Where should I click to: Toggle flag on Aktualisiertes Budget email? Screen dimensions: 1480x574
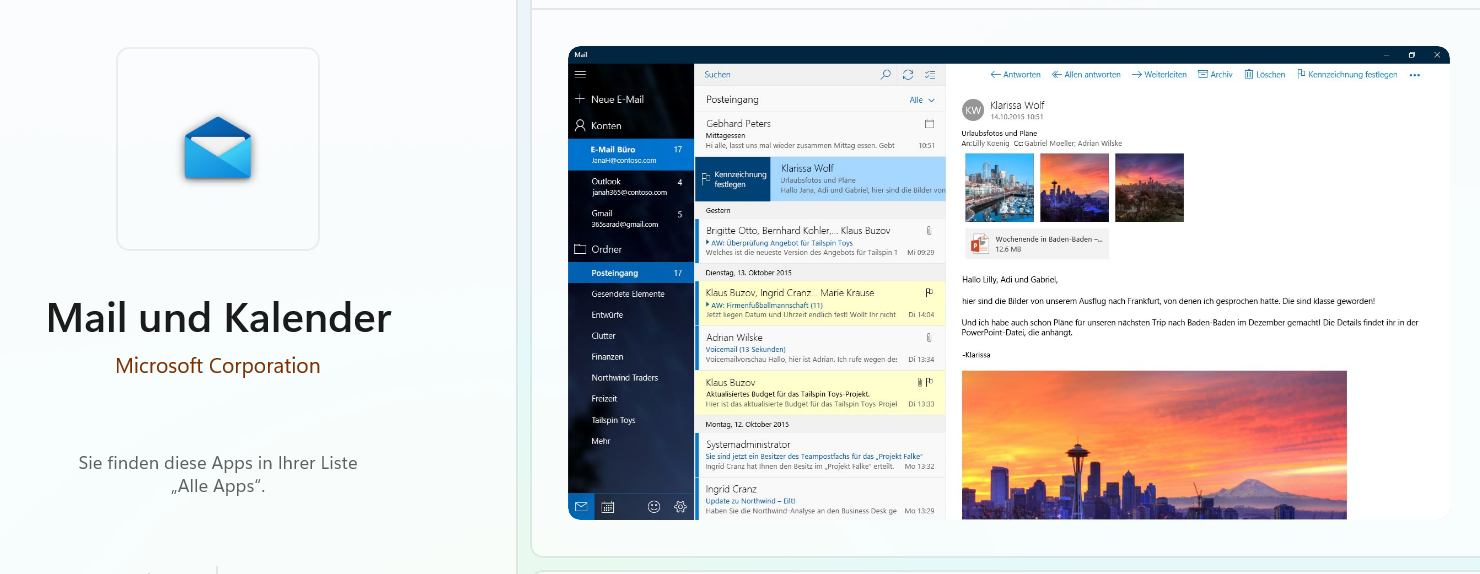(931, 382)
